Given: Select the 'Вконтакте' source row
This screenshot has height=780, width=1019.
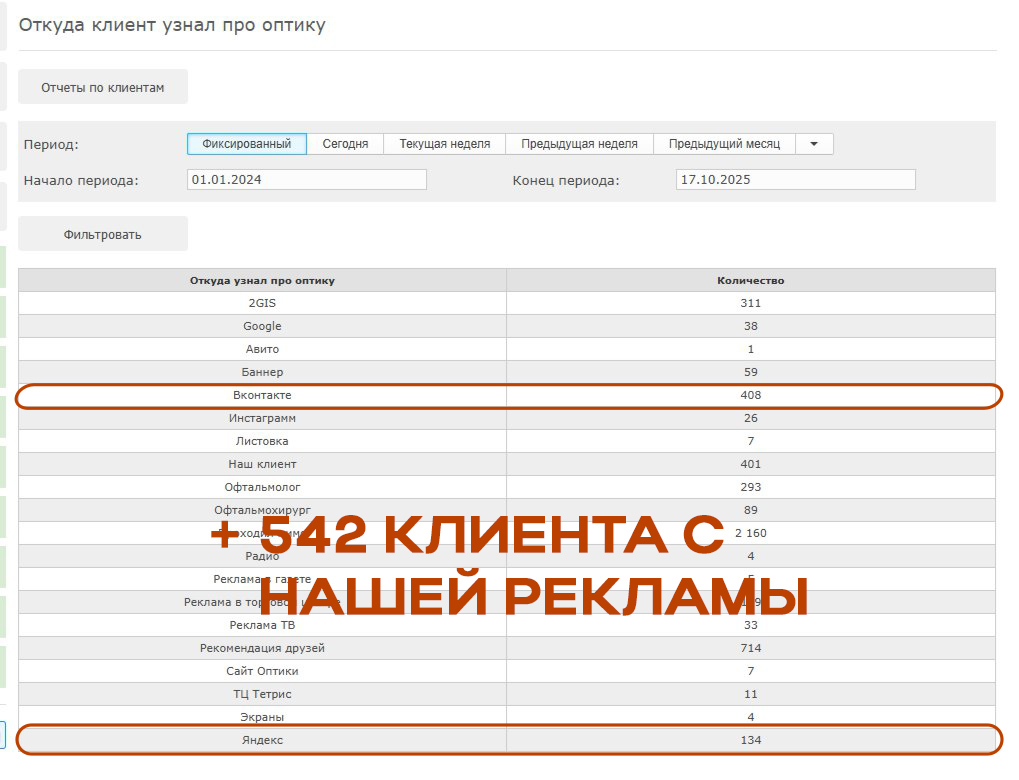Looking at the screenshot, I should coord(262,395).
